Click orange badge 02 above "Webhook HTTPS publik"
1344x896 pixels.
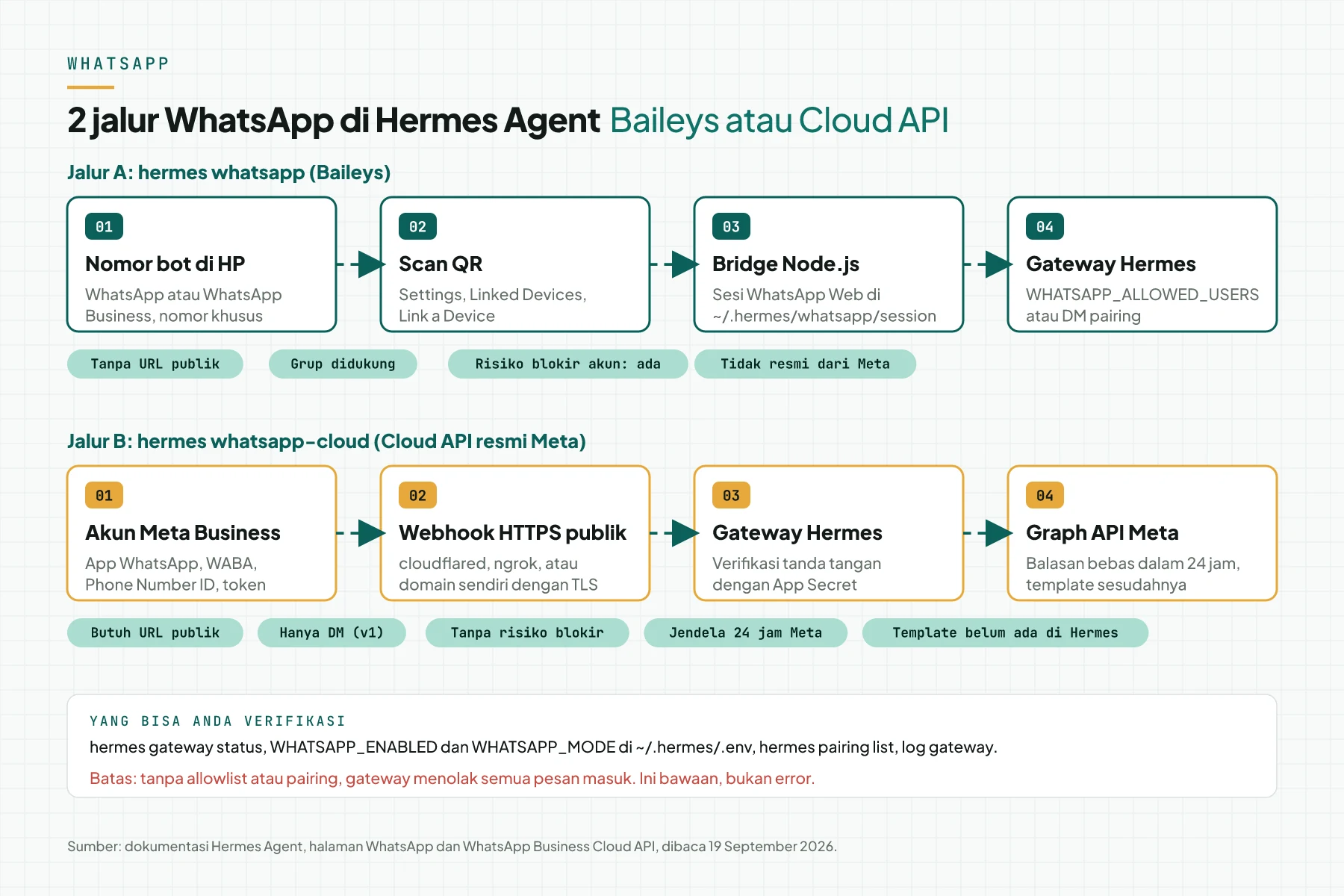pos(417,495)
